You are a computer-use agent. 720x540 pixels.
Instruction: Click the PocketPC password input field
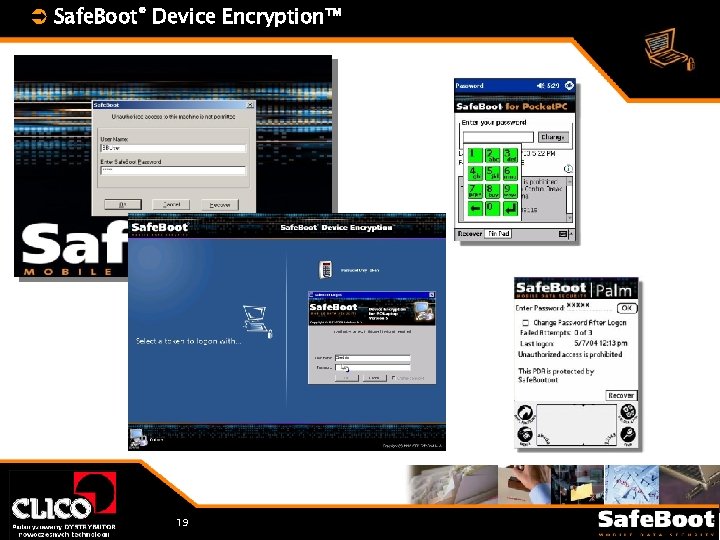[498, 137]
